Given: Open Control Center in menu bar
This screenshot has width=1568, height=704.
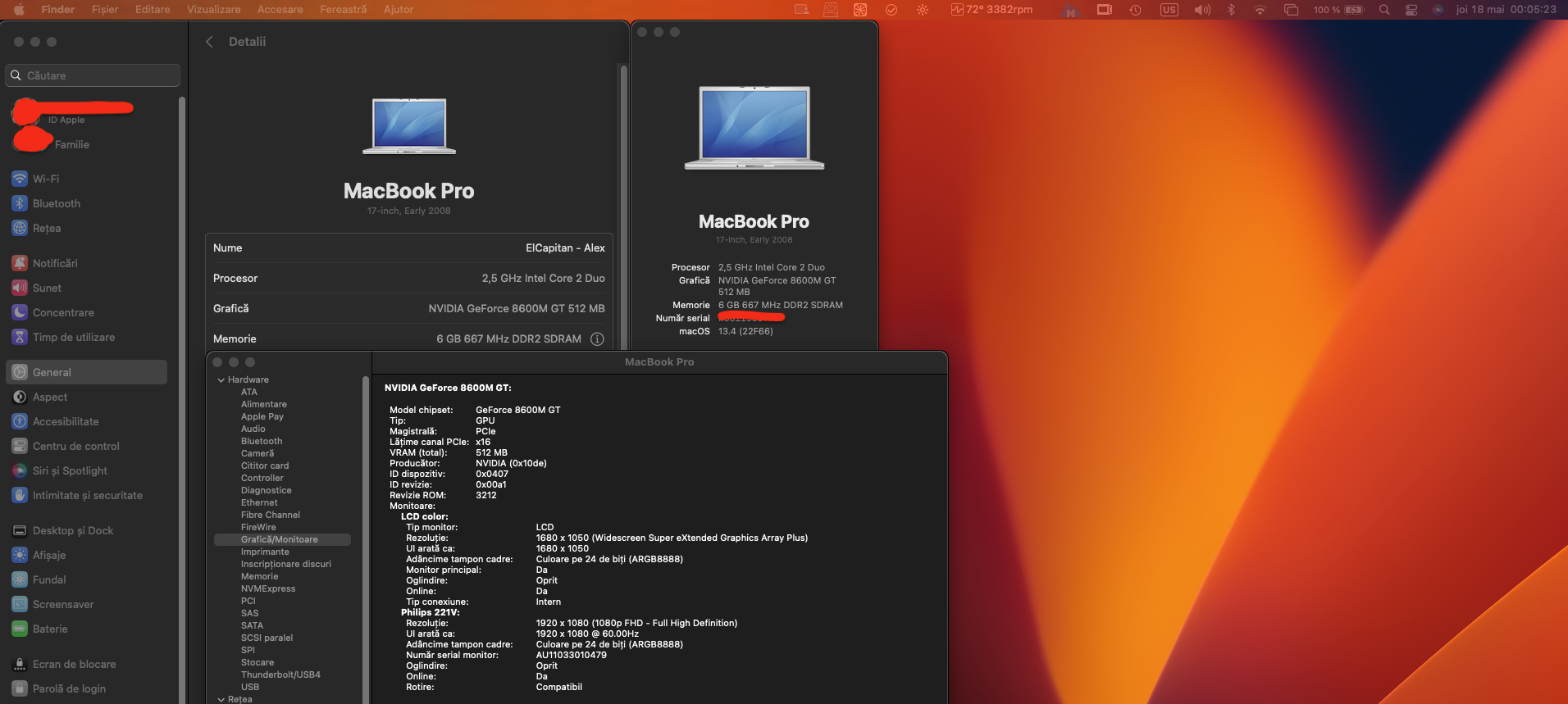Looking at the screenshot, I should [x=1411, y=10].
